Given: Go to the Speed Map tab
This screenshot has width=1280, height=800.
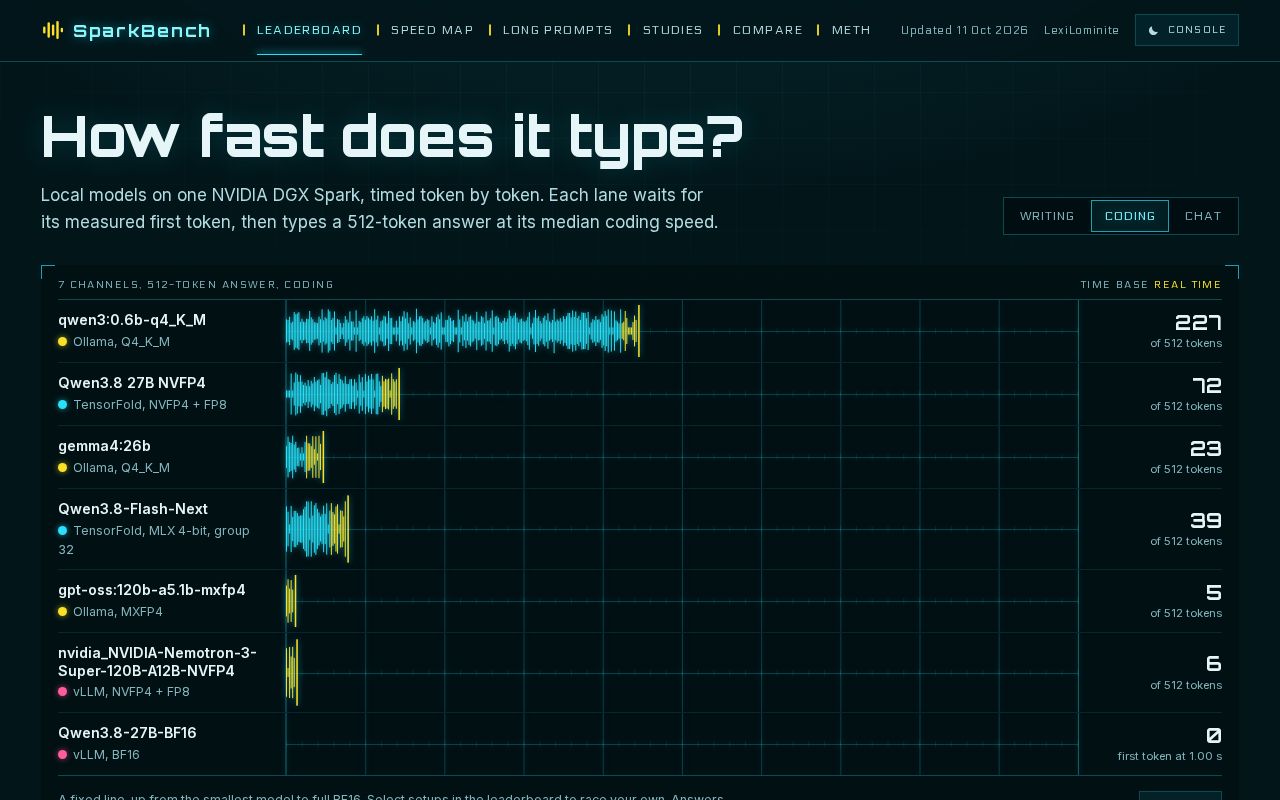Looking at the screenshot, I should click(432, 30).
